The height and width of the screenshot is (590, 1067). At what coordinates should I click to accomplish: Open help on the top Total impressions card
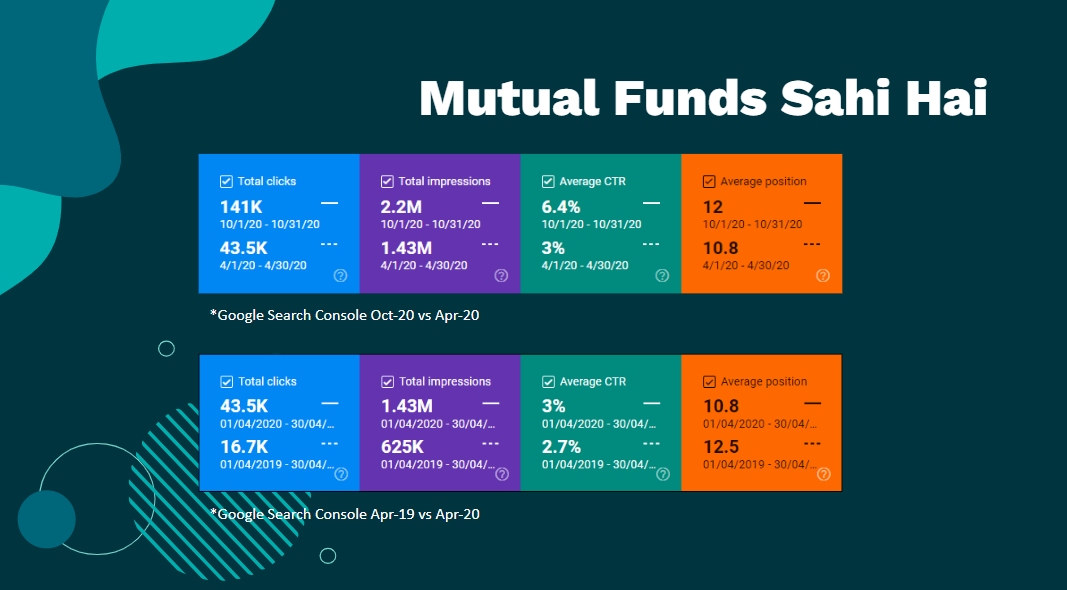[501, 275]
